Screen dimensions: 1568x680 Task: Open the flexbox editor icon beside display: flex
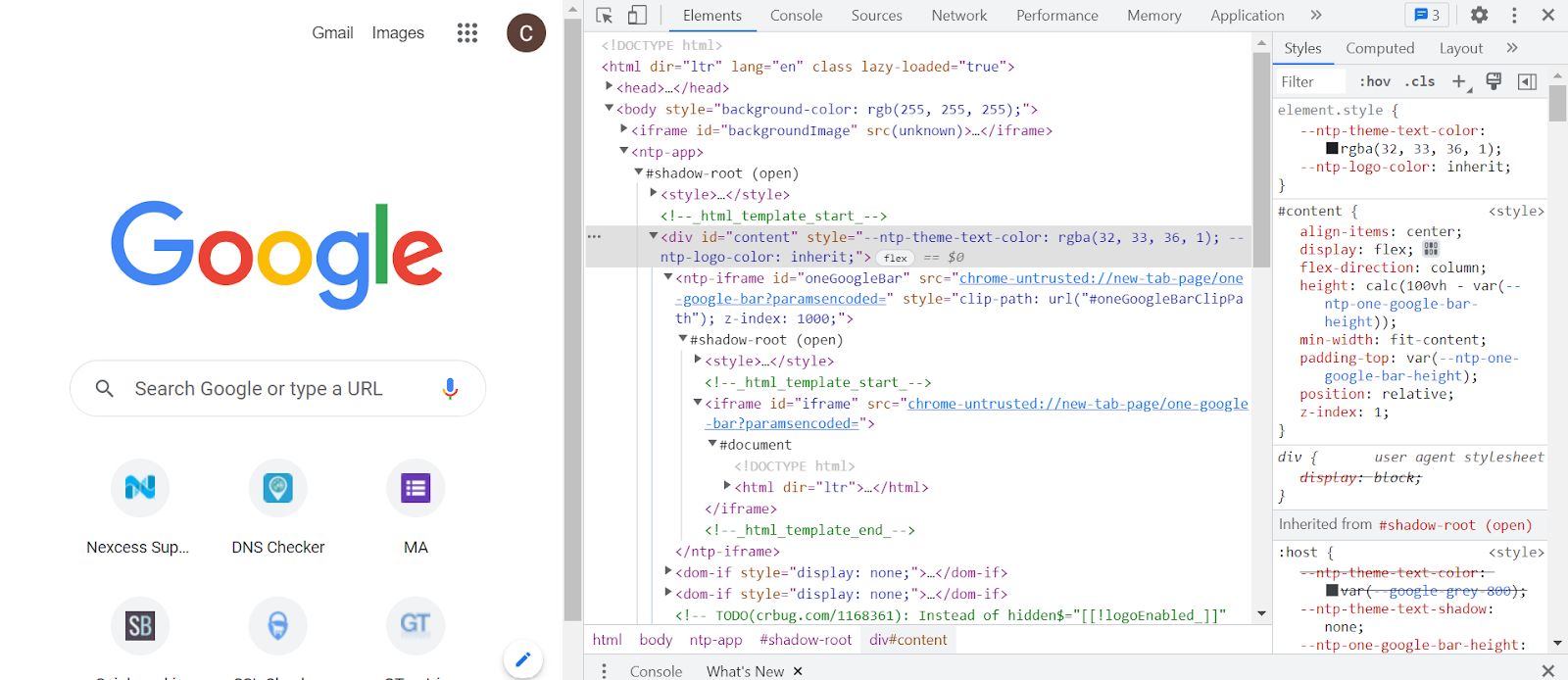click(1431, 249)
